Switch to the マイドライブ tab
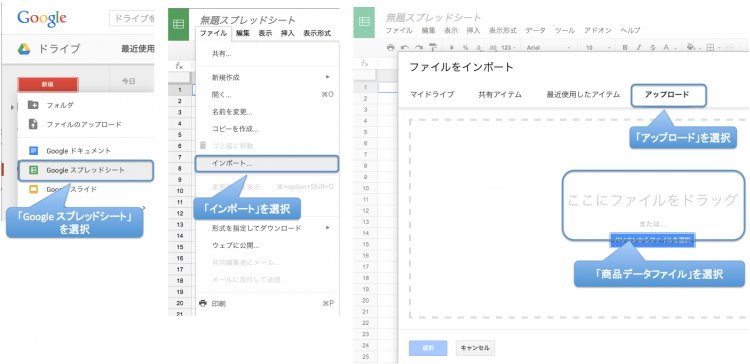This screenshot has width=750, height=364. (x=432, y=95)
